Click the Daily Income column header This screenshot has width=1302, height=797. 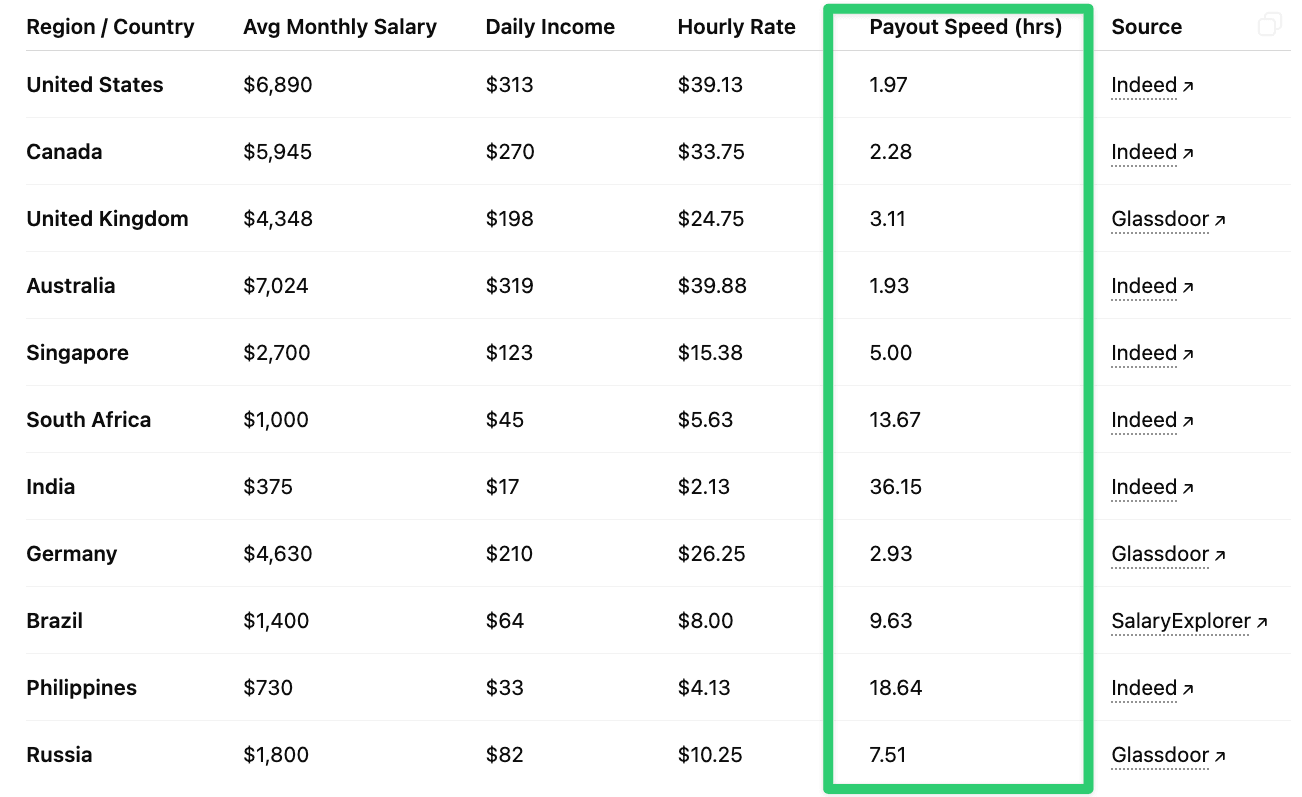coord(550,27)
